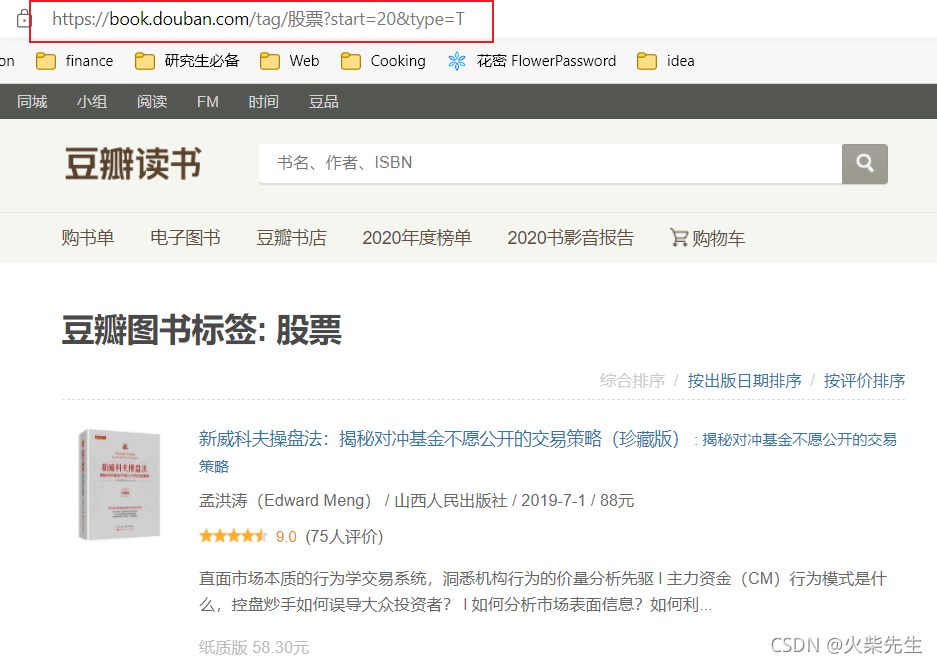Click the 豆瓣读书 logo
The image size is (937, 663).
(x=133, y=164)
